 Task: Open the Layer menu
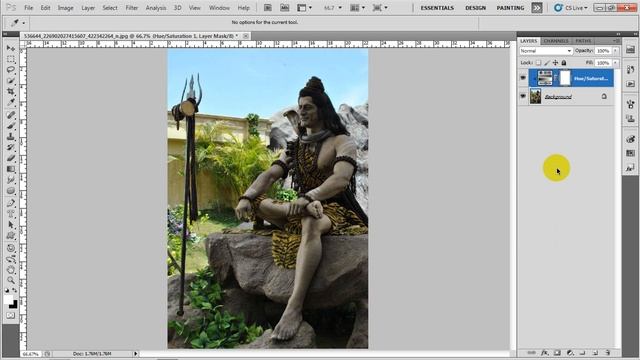pos(88,8)
